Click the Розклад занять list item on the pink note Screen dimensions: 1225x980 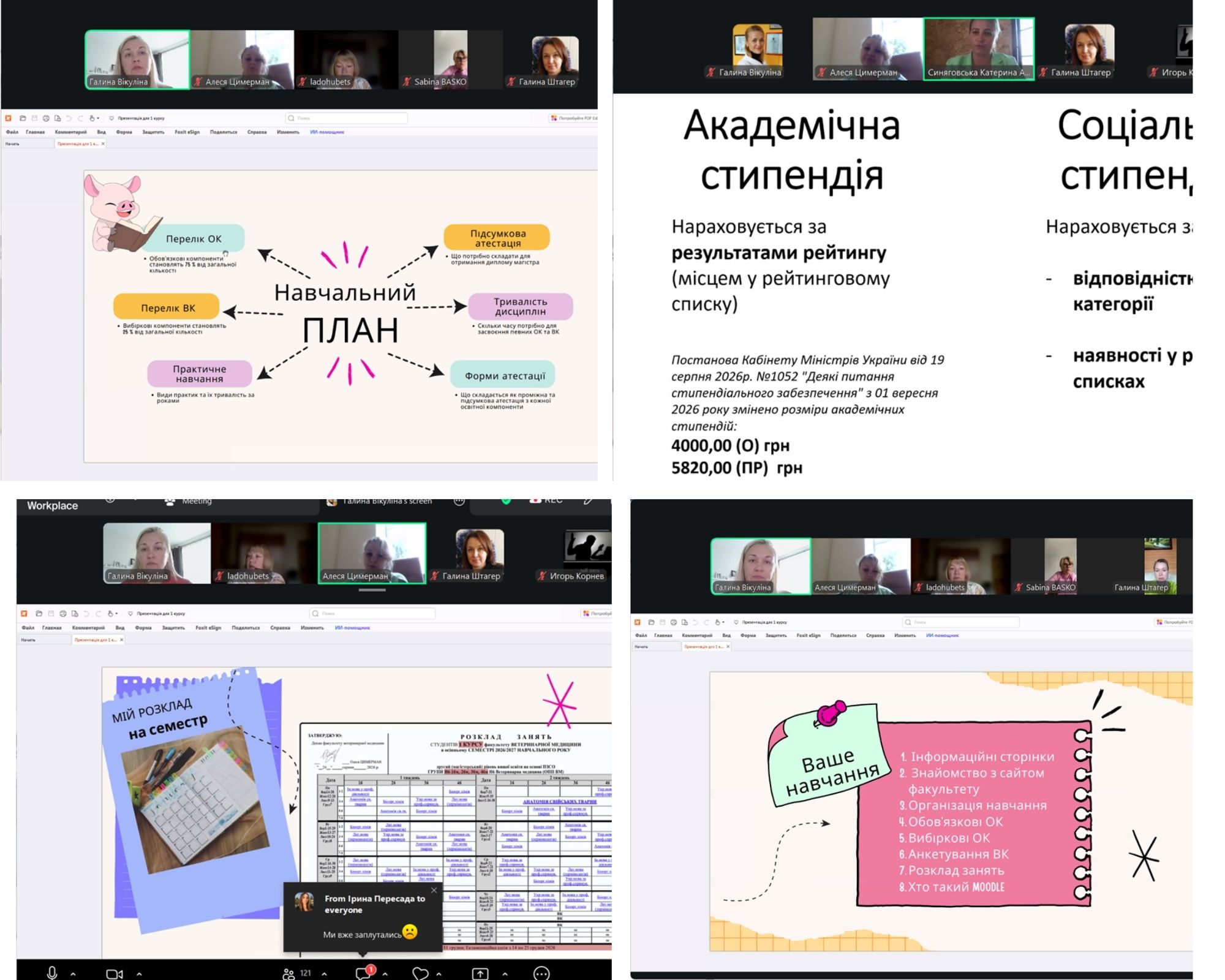coord(951,870)
